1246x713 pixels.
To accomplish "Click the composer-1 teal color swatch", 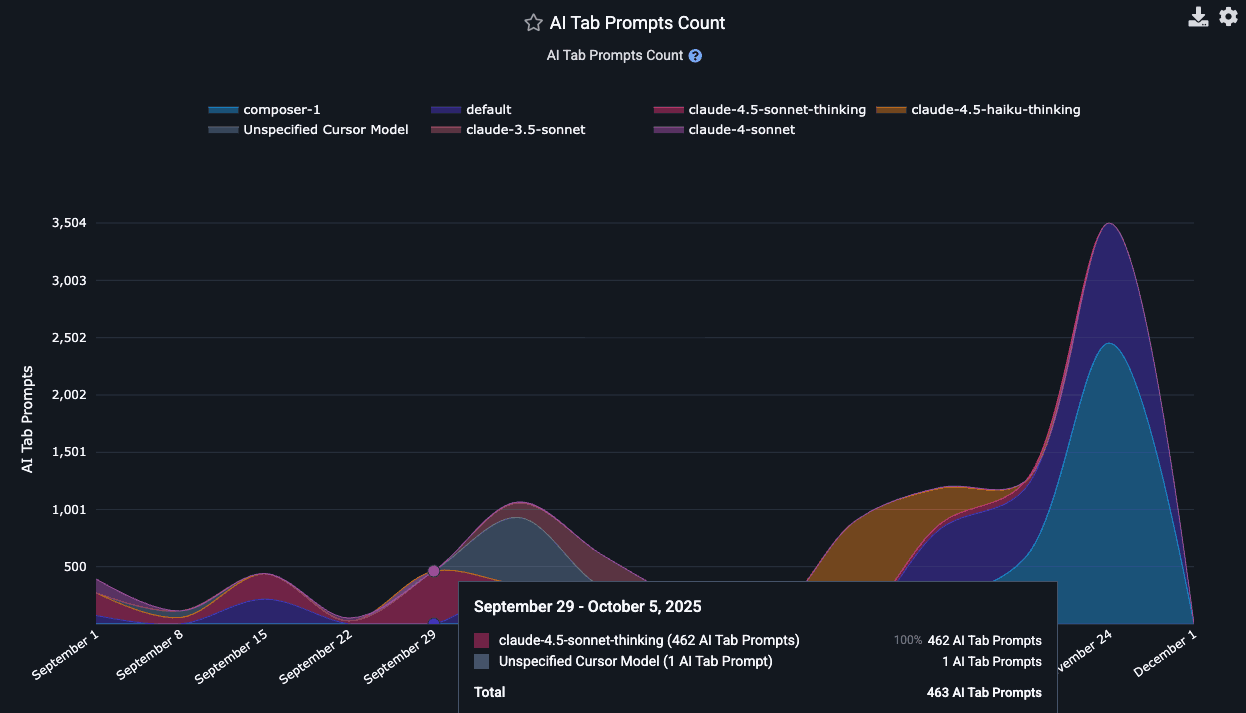I will 222,110.
